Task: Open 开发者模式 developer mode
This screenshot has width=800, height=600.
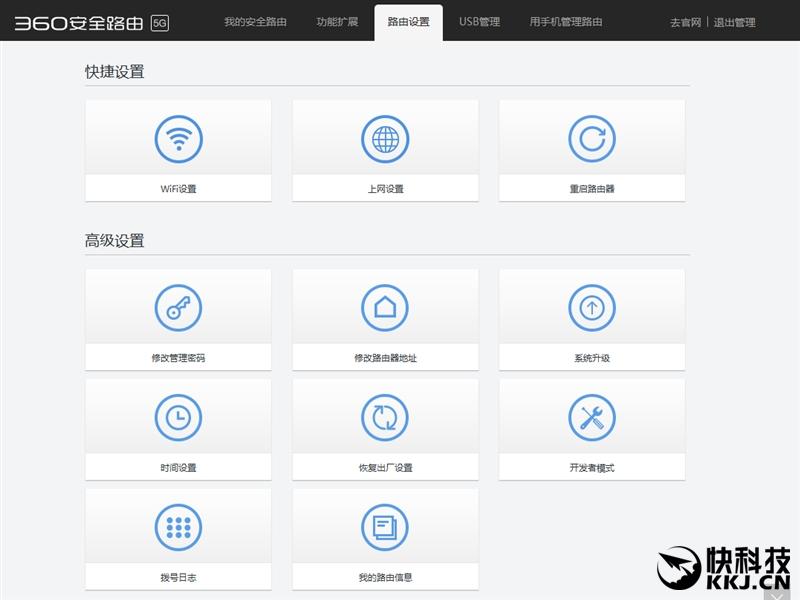Action: click(592, 421)
